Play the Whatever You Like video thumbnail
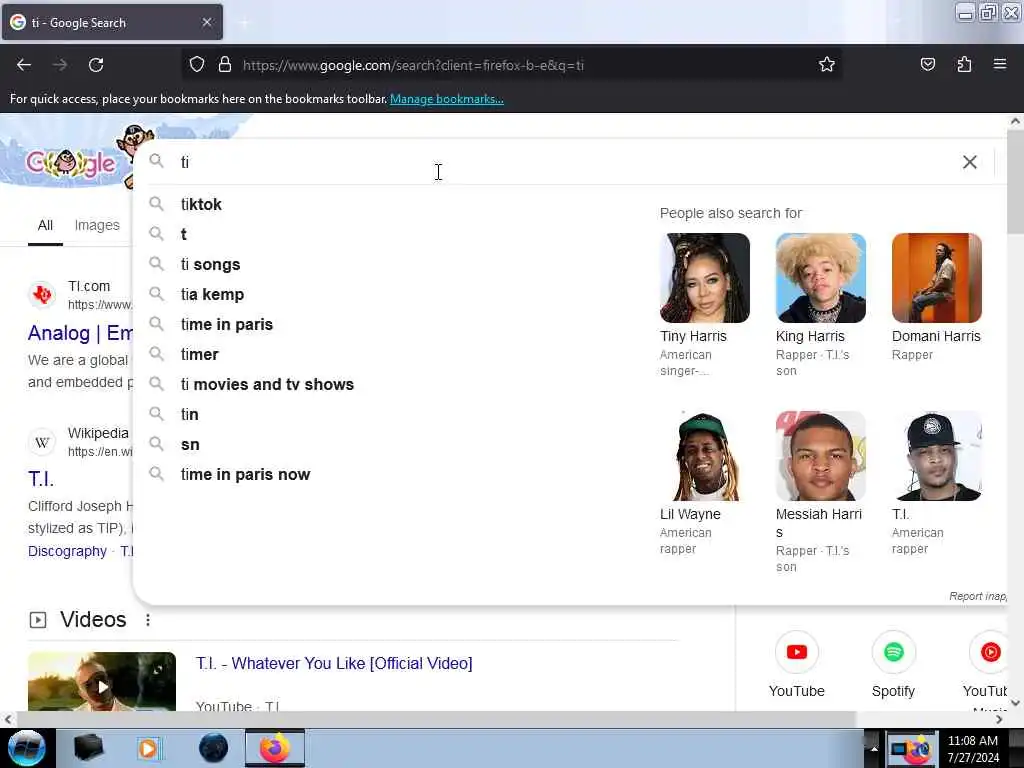 (x=102, y=681)
